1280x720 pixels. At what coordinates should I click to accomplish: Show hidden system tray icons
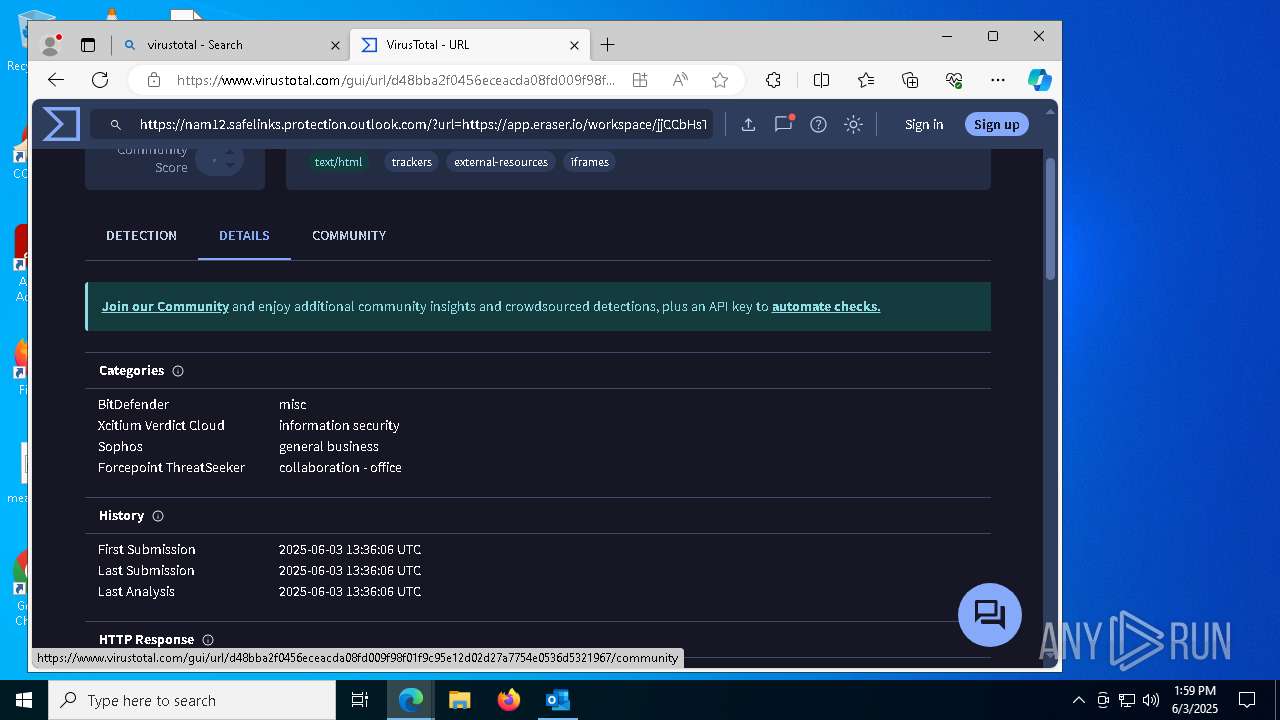pos(1078,700)
